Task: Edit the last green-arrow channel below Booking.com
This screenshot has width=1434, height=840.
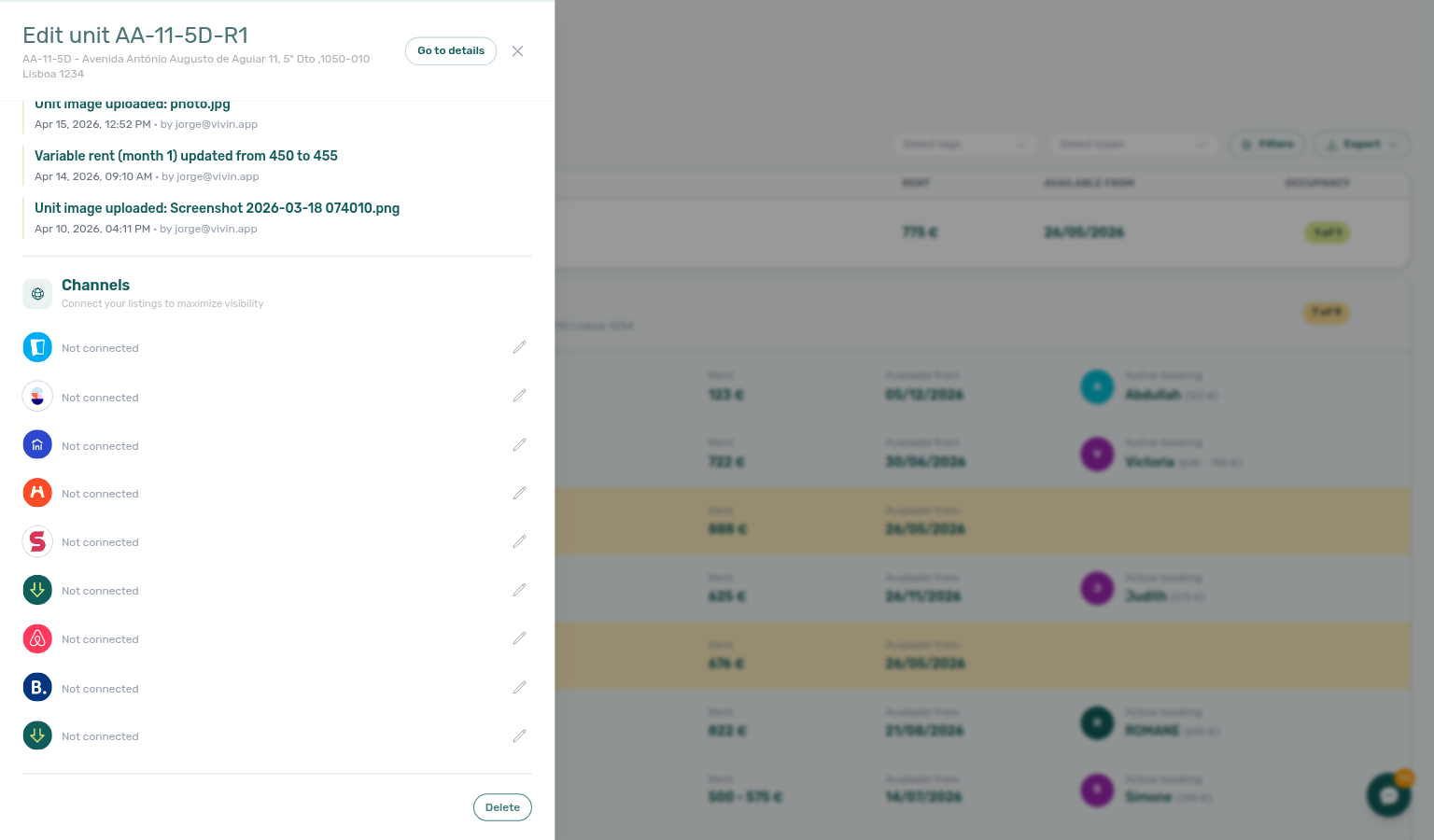Action: (519, 735)
